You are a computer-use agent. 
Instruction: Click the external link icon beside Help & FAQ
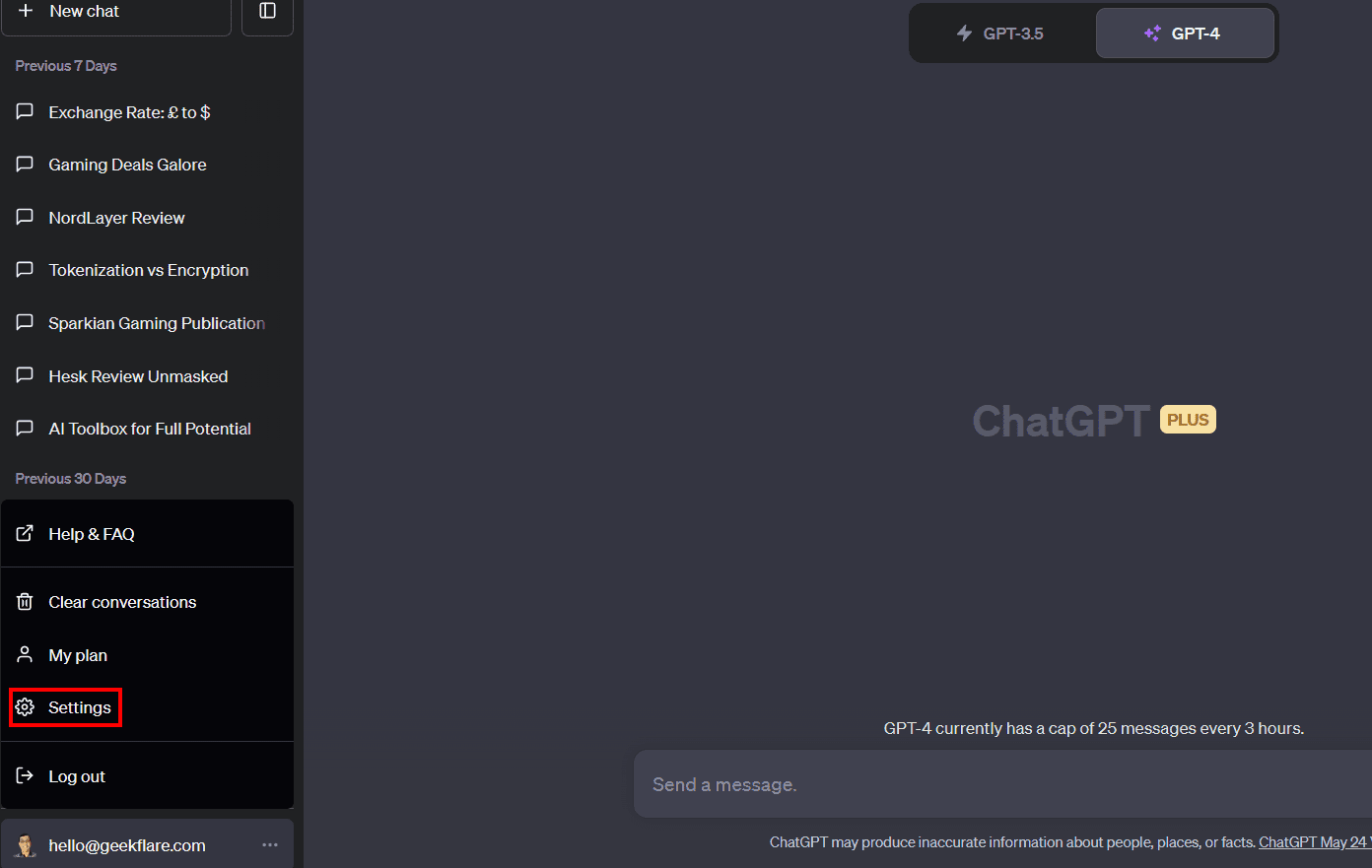pos(24,533)
